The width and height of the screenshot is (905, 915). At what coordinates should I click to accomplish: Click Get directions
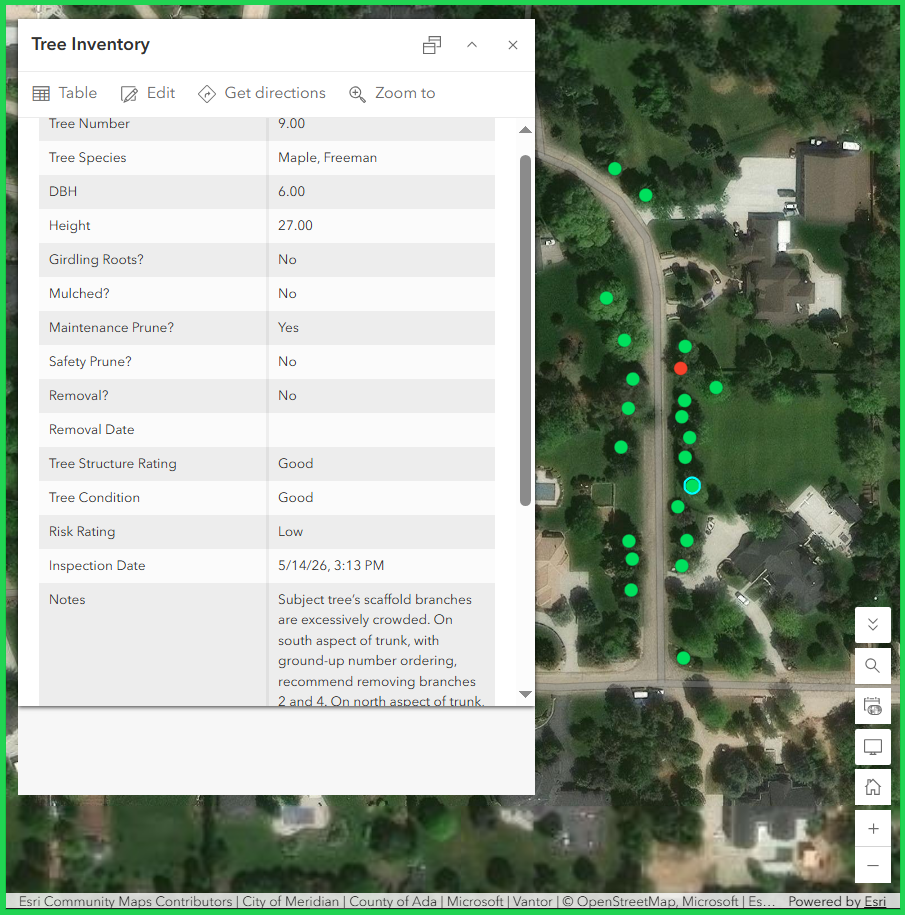tap(261, 93)
